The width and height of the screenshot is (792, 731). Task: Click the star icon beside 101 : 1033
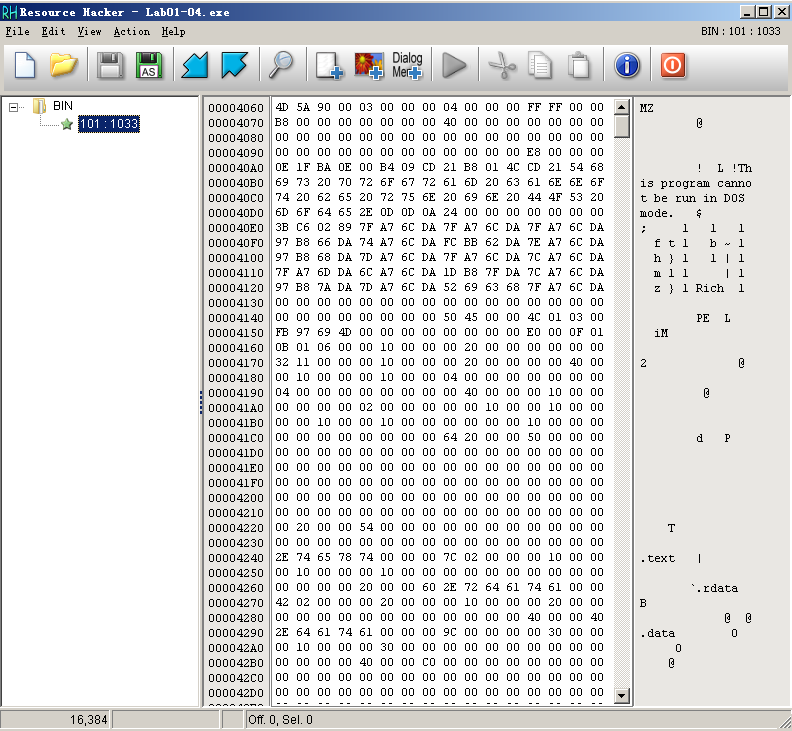point(67,124)
